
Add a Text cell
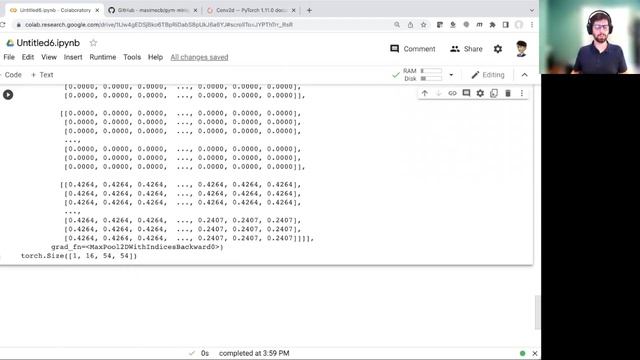tap(42, 75)
